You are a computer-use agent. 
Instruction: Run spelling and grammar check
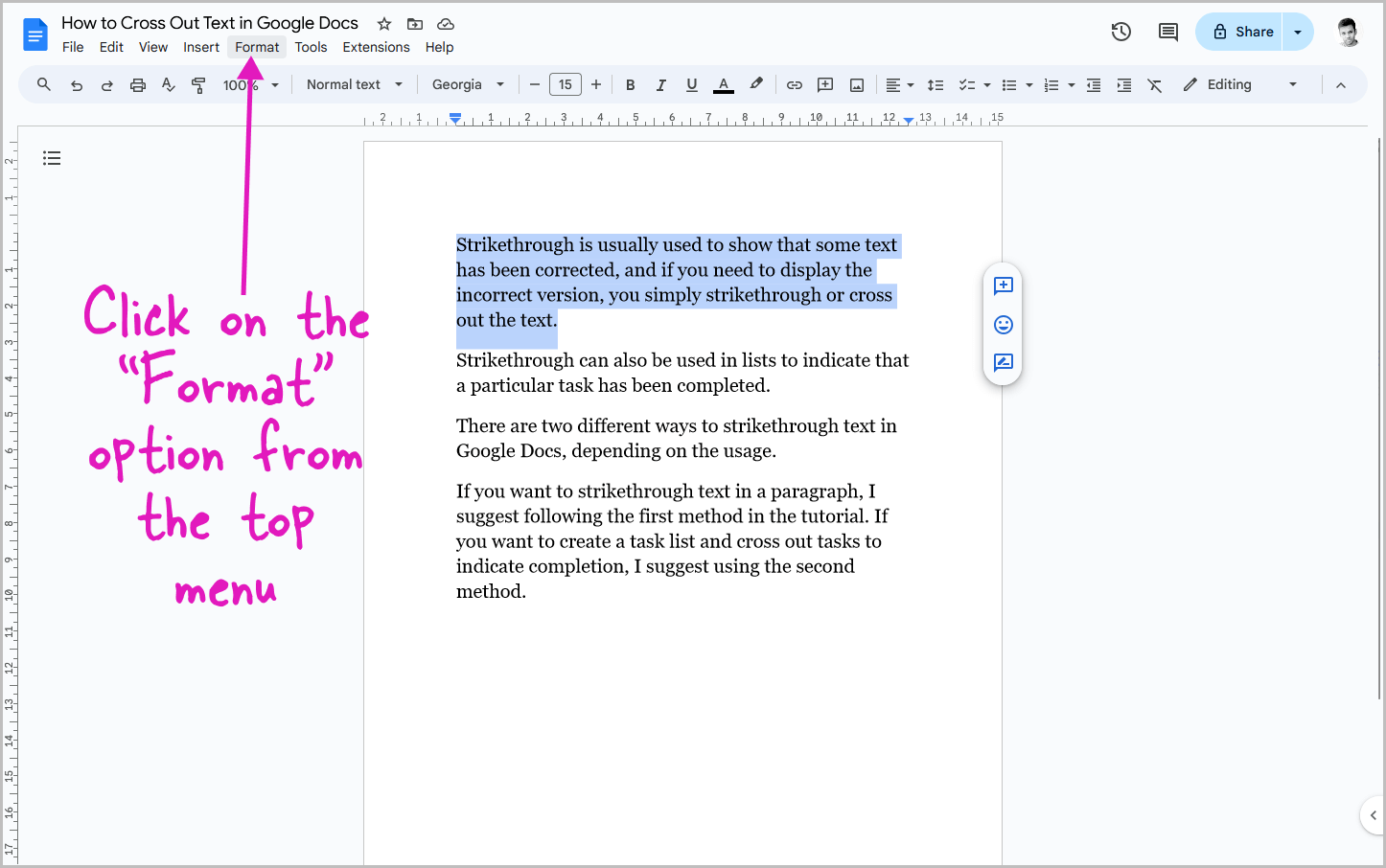[x=169, y=84]
